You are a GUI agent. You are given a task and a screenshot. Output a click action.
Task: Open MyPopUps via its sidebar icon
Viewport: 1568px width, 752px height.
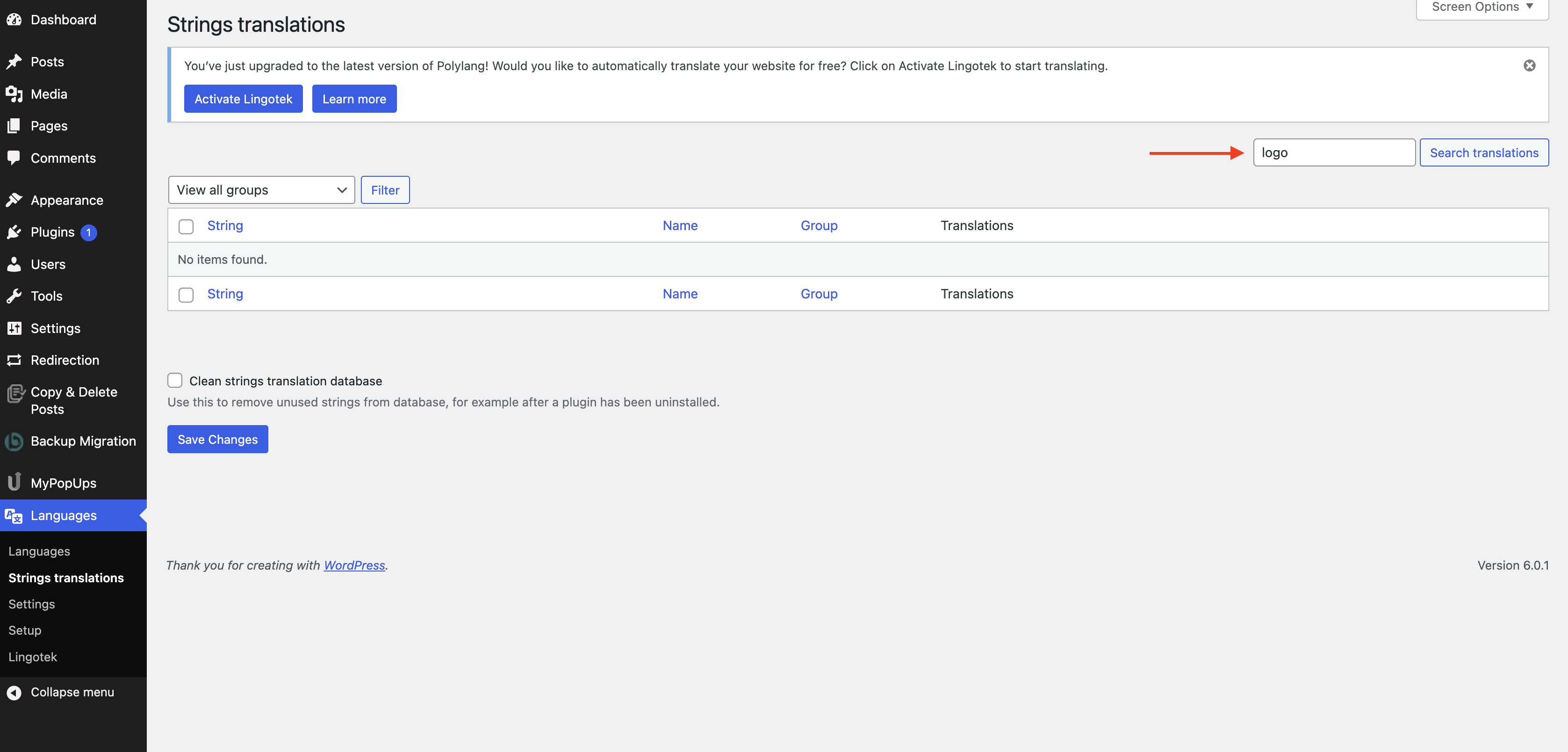14,482
